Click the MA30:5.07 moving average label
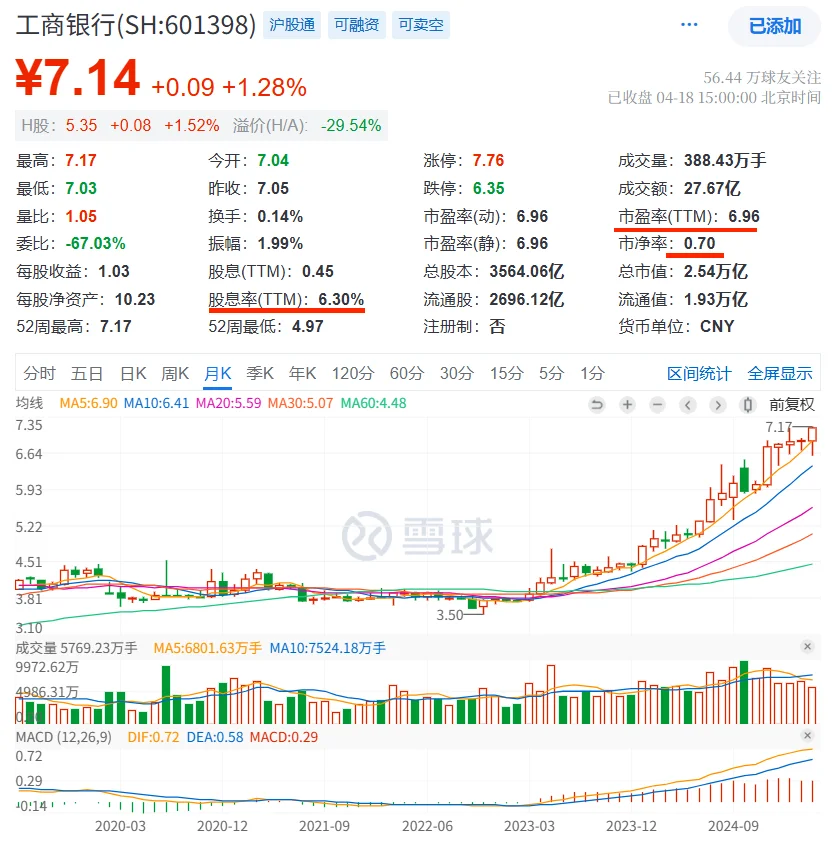 coord(301,403)
